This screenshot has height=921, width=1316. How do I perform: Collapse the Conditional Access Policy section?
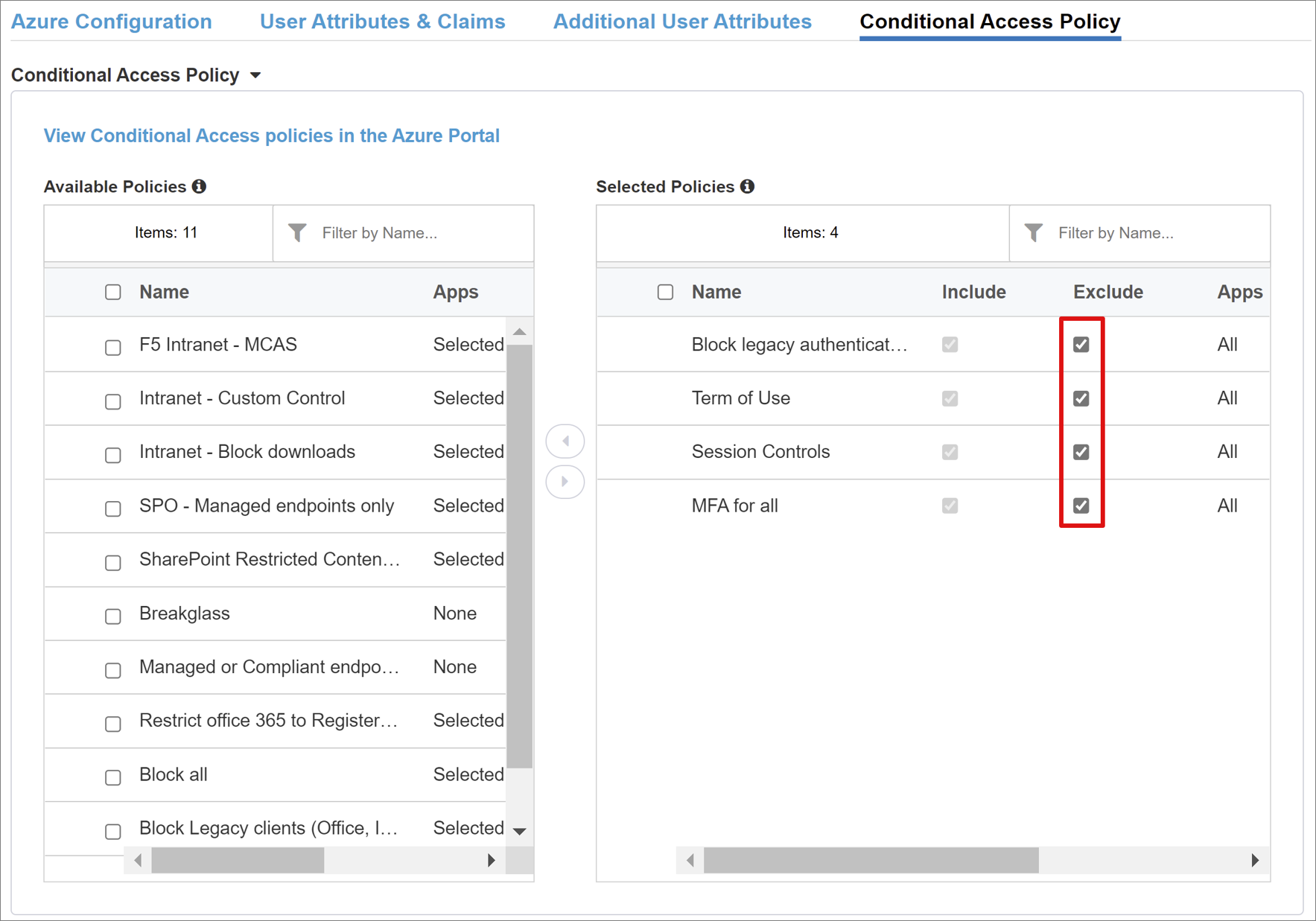point(255,74)
